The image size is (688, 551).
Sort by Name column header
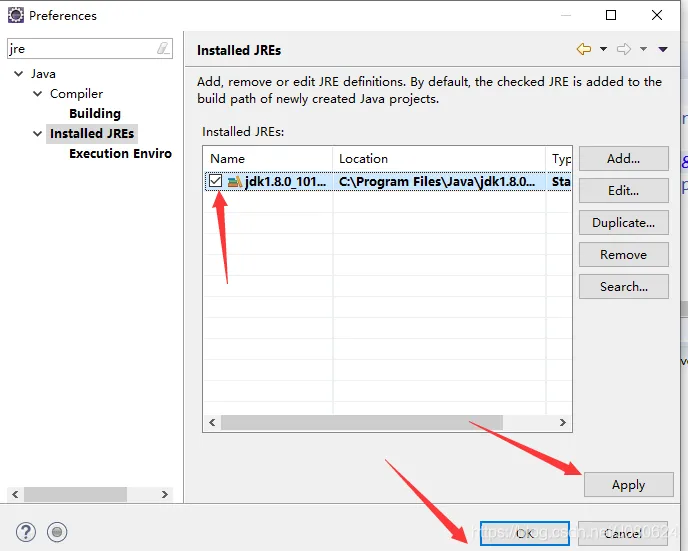(x=268, y=158)
